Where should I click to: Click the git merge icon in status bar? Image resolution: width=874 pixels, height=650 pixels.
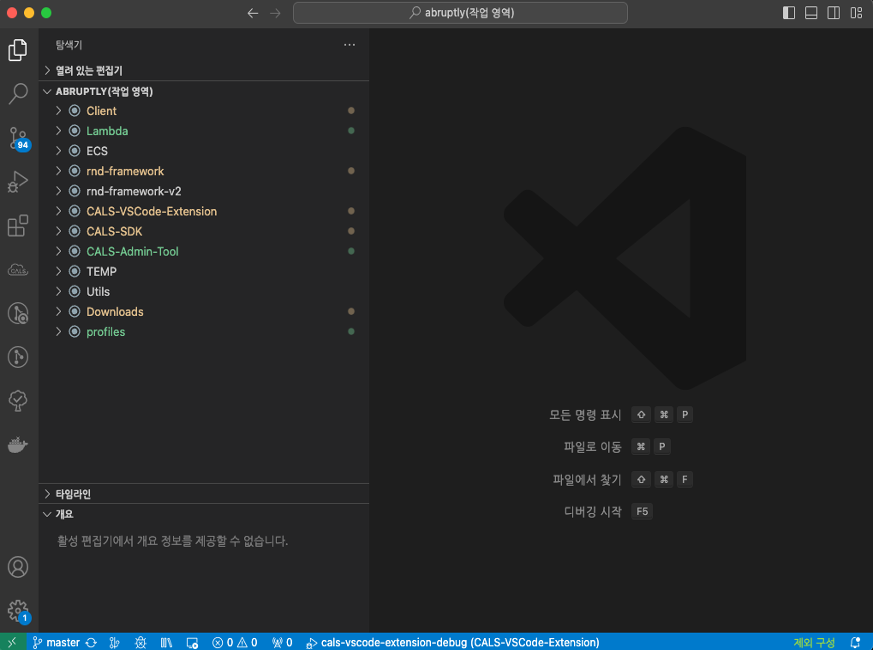[x=114, y=642]
